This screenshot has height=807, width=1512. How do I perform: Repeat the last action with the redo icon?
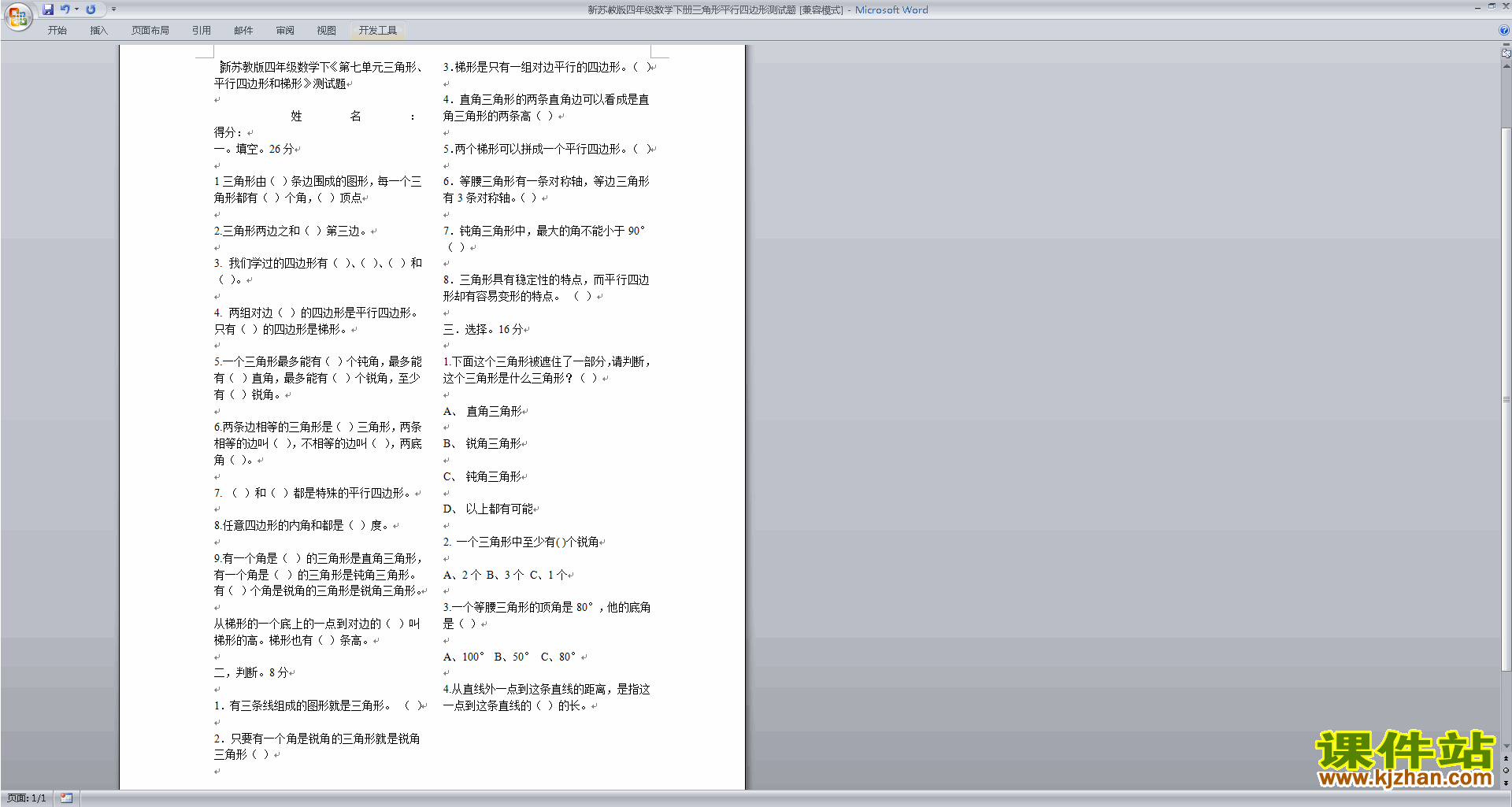pyautogui.click(x=91, y=9)
